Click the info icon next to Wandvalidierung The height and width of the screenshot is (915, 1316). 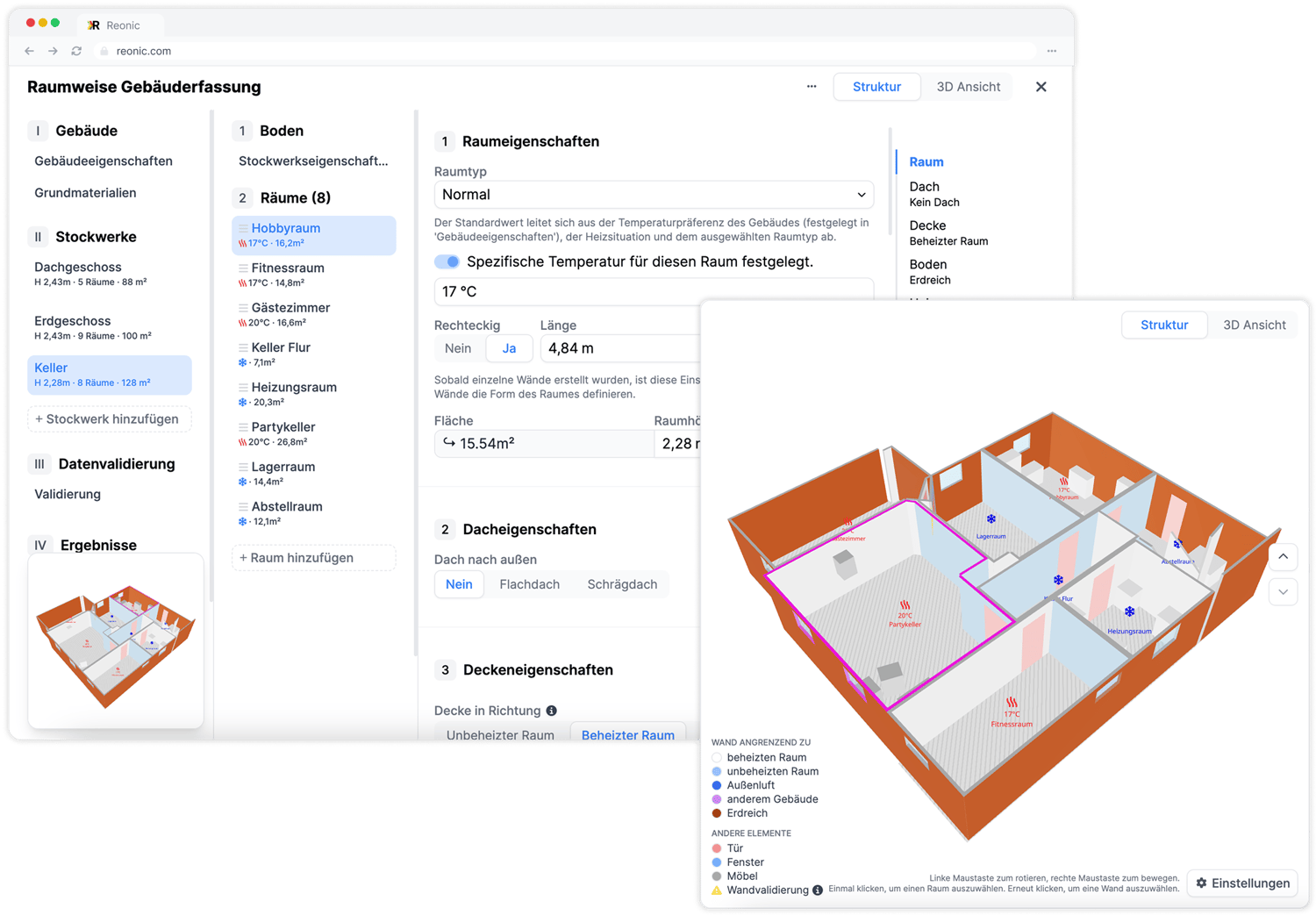818,890
